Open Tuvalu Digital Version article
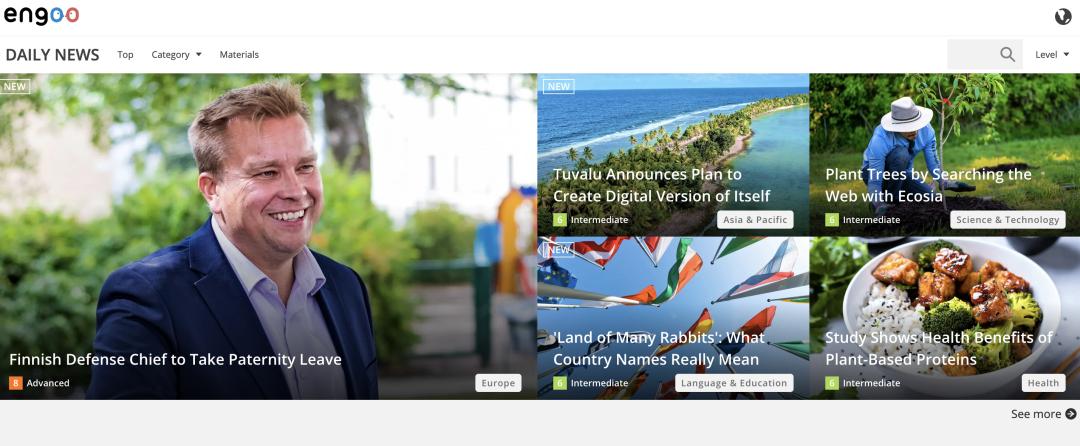 [661, 185]
